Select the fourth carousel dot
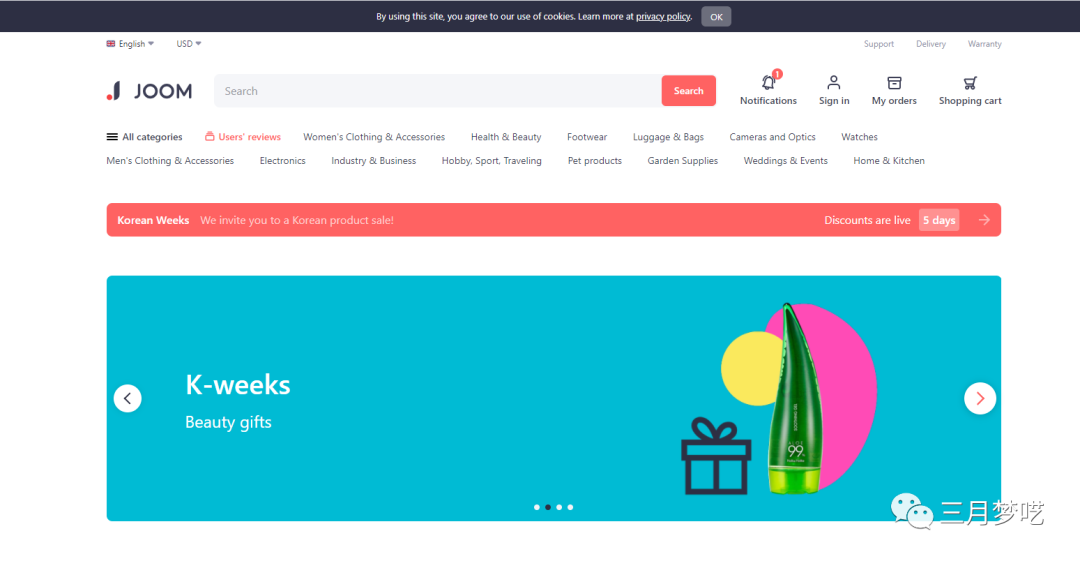 pyautogui.click(x=570, y=507)
